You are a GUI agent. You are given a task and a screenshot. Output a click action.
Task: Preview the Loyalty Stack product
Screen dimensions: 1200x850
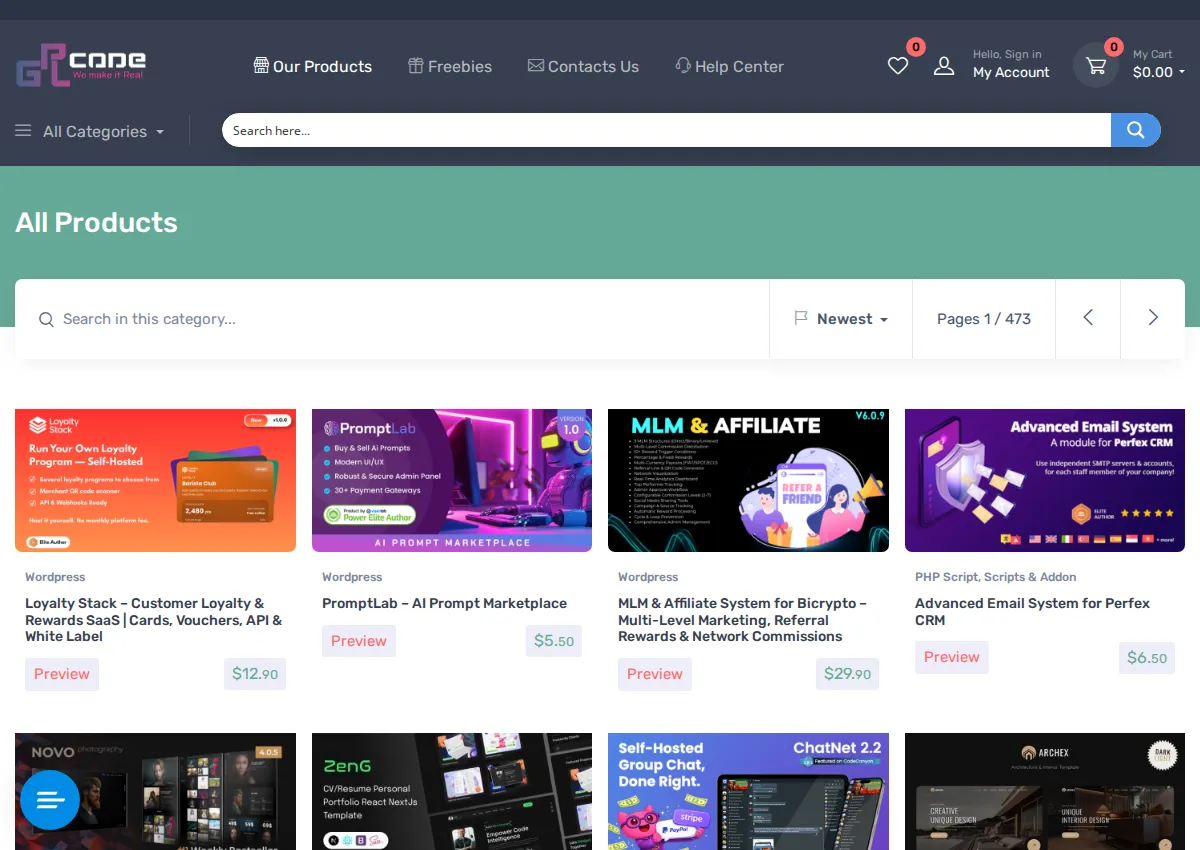pos(62,674)
